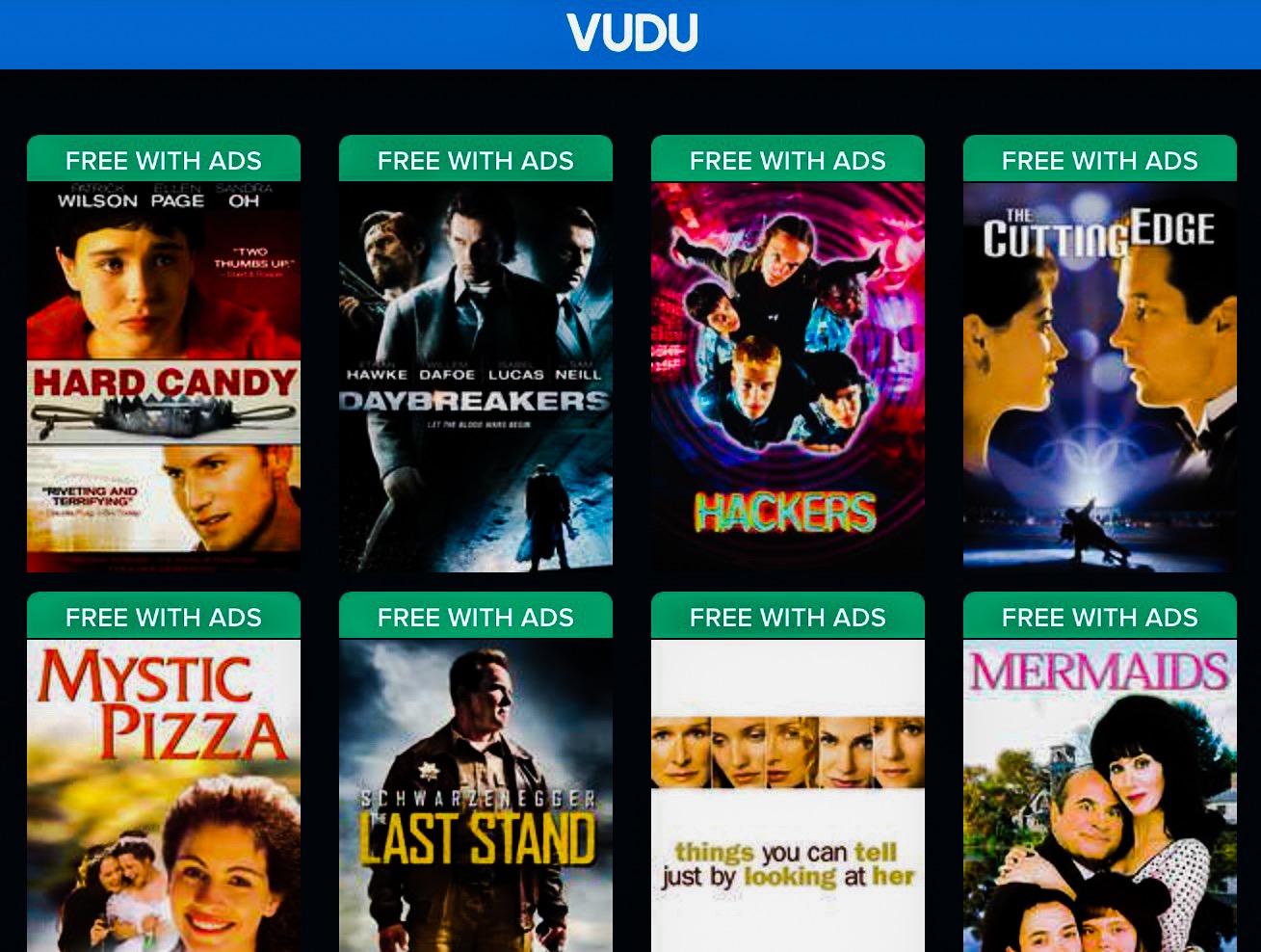Click the Mermaids pink title text

[x=1099, y=672]
